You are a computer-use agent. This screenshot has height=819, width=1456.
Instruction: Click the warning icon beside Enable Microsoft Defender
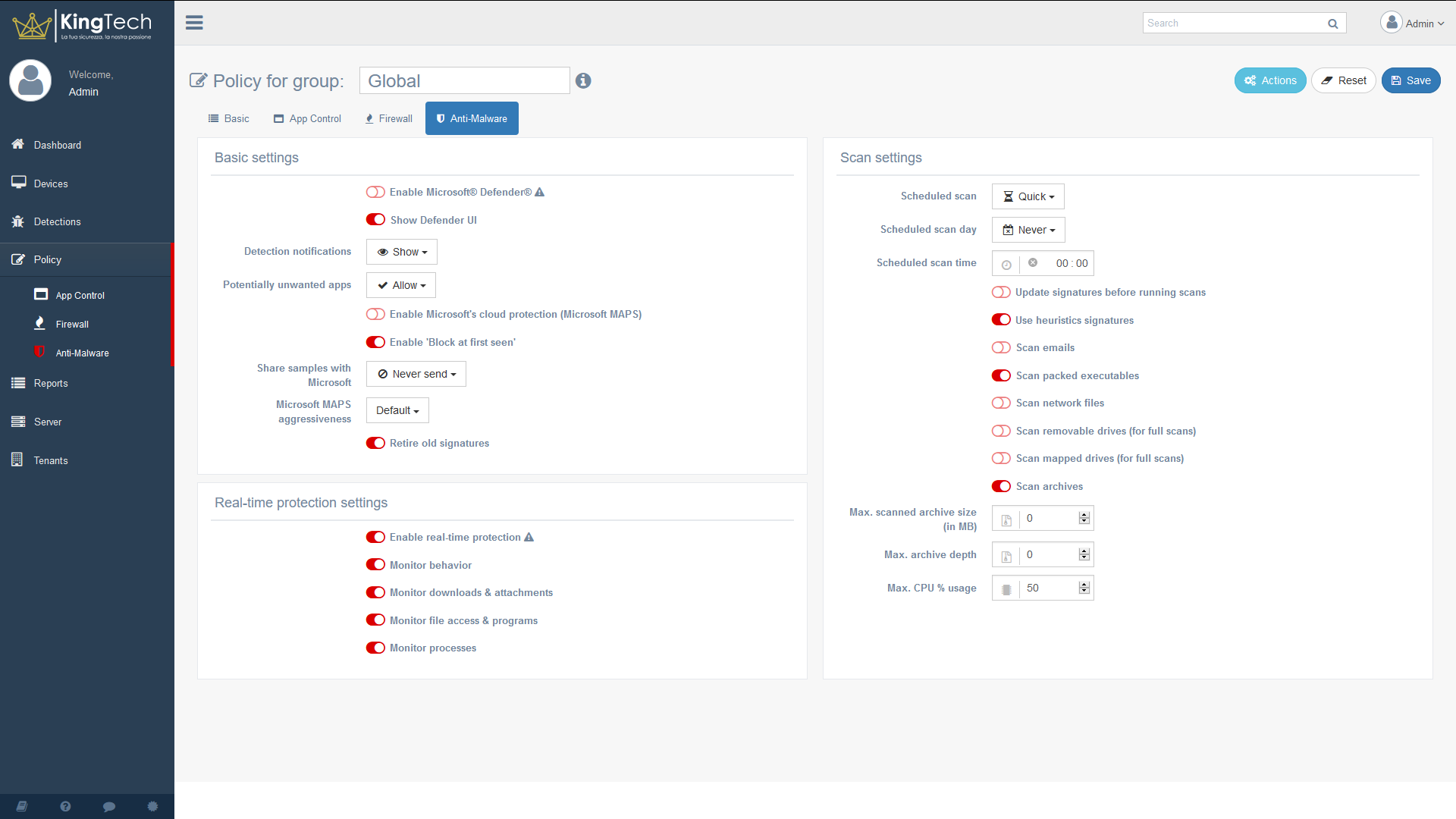click(539, 193)
